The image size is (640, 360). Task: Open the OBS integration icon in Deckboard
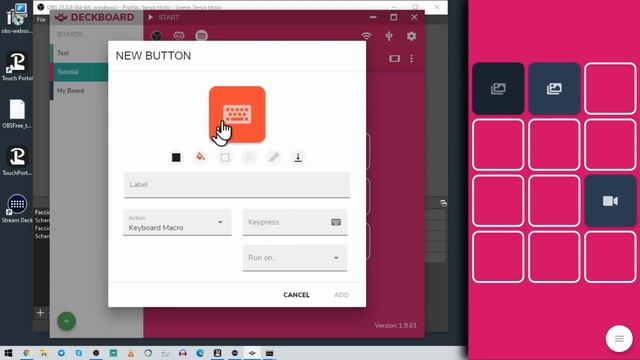(157, 36)
